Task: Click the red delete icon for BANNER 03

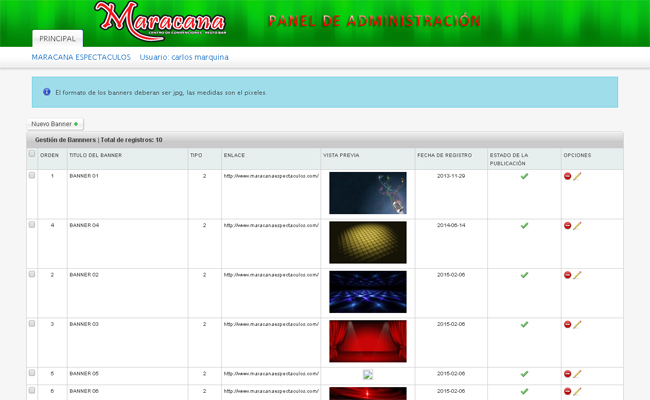Action: click(x=568, y=324)
